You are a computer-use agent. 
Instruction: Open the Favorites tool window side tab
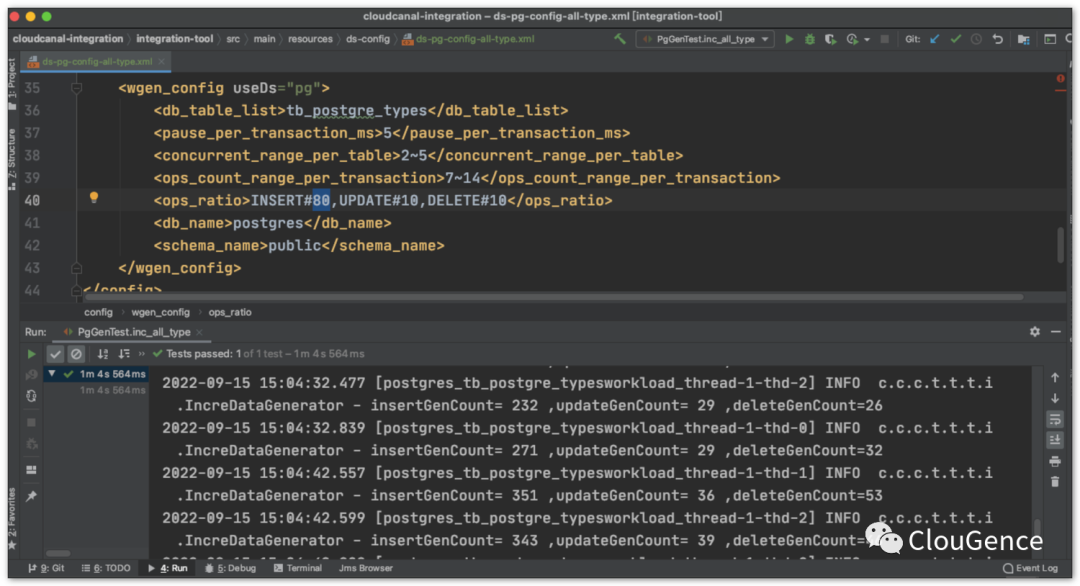pyautogui.click(x=12, y=518)
